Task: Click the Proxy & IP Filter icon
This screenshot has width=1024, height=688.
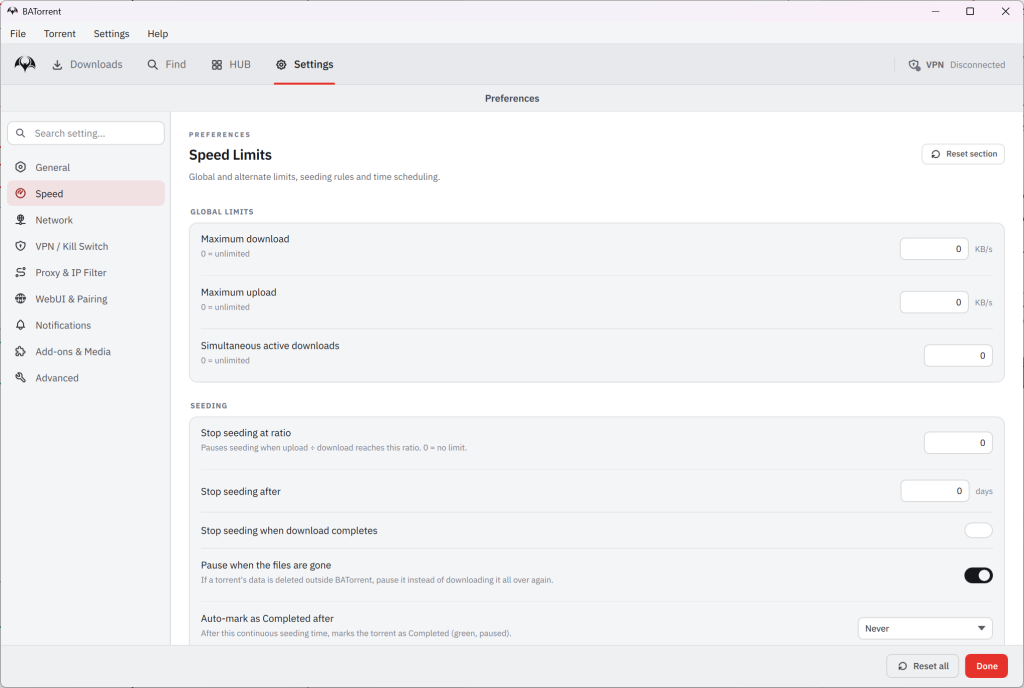Action: click(x=21, y=272)
